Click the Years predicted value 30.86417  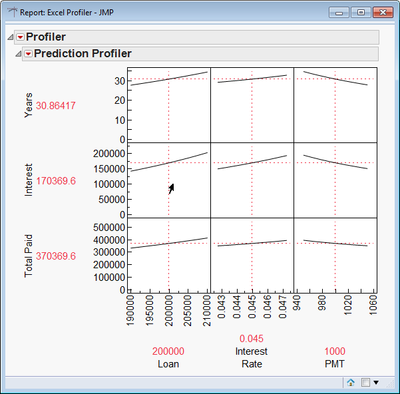tap(56, 106)
